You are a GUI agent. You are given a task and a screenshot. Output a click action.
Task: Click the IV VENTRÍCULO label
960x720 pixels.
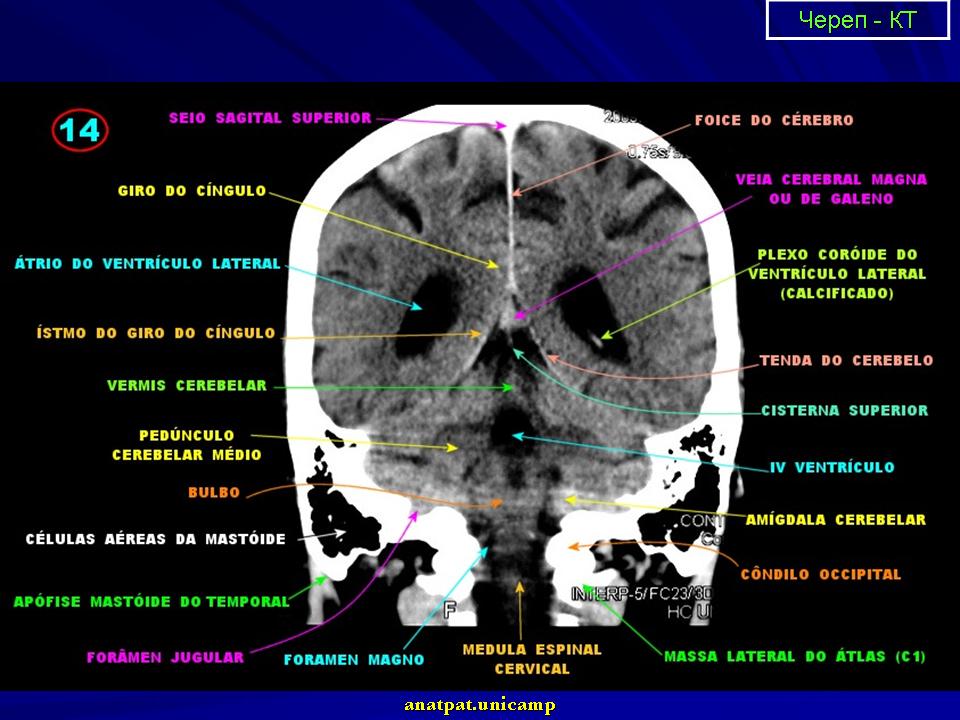point(832,467)
